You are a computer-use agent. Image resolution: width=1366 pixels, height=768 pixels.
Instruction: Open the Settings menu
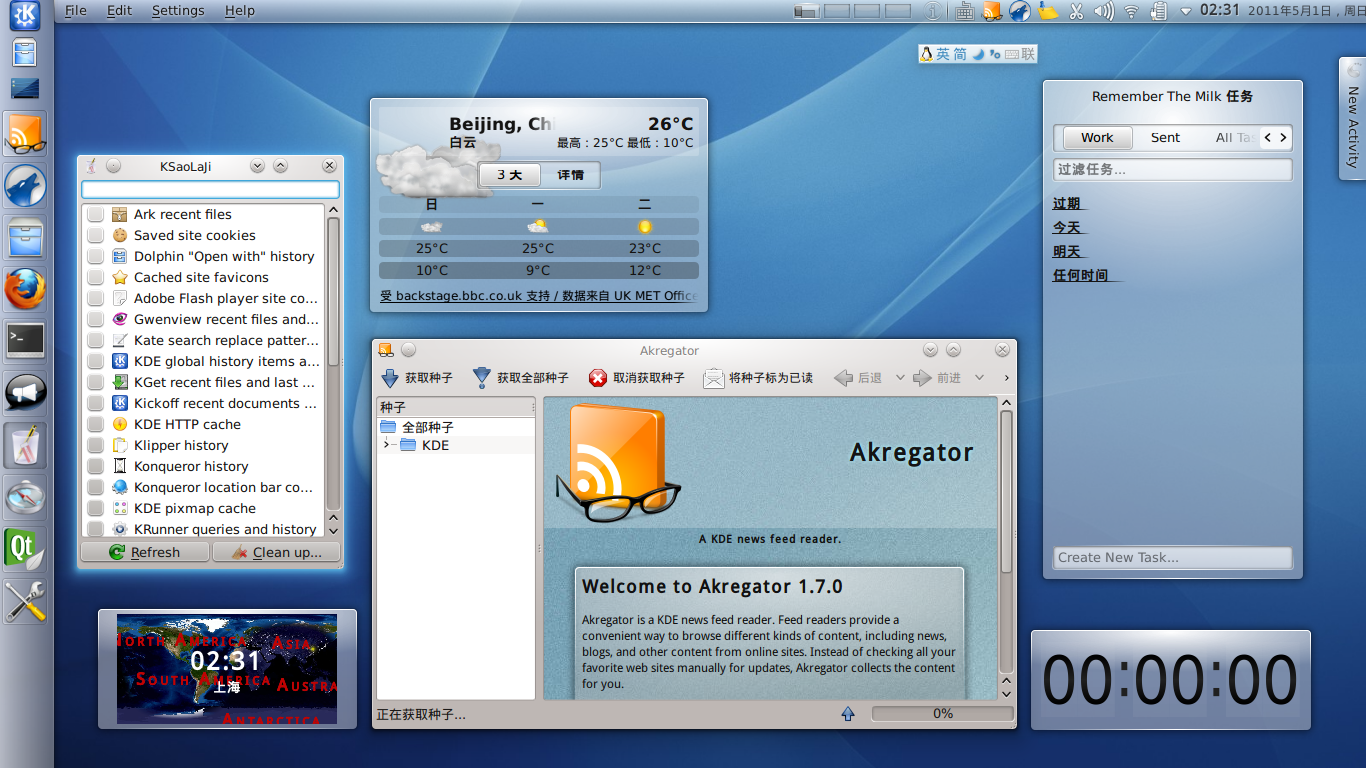[178, 11]
